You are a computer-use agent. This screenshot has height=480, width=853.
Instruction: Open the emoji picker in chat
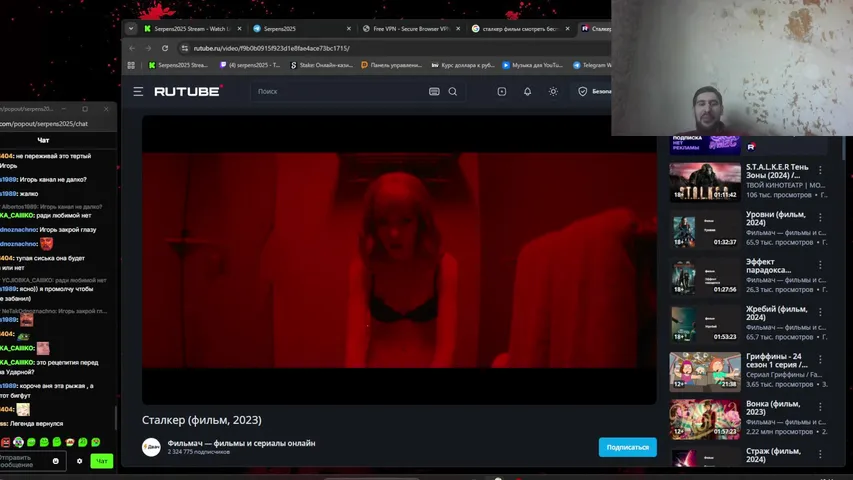pyautogui.click(x=55, y=461)
